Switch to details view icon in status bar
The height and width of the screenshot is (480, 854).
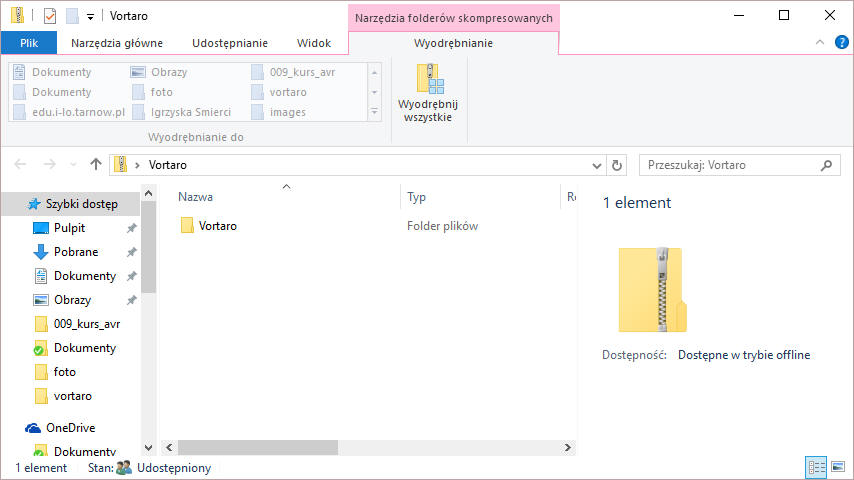coord(813,467)
